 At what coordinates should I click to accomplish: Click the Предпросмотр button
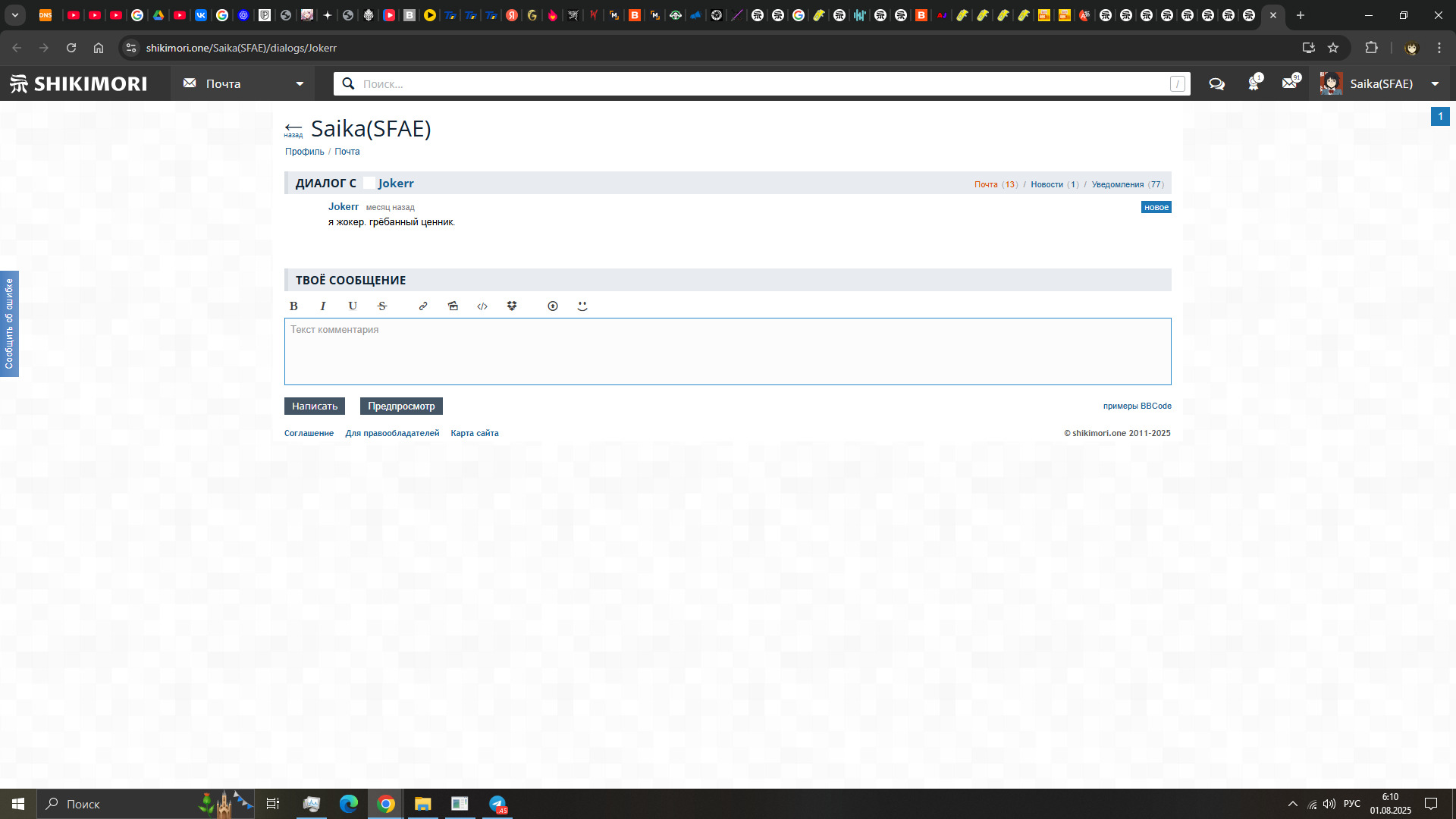tap(401, 406)
